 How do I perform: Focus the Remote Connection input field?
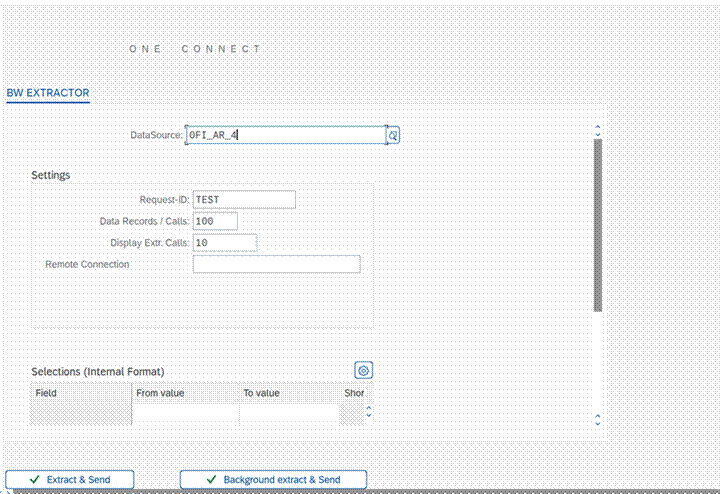point(276,264)
